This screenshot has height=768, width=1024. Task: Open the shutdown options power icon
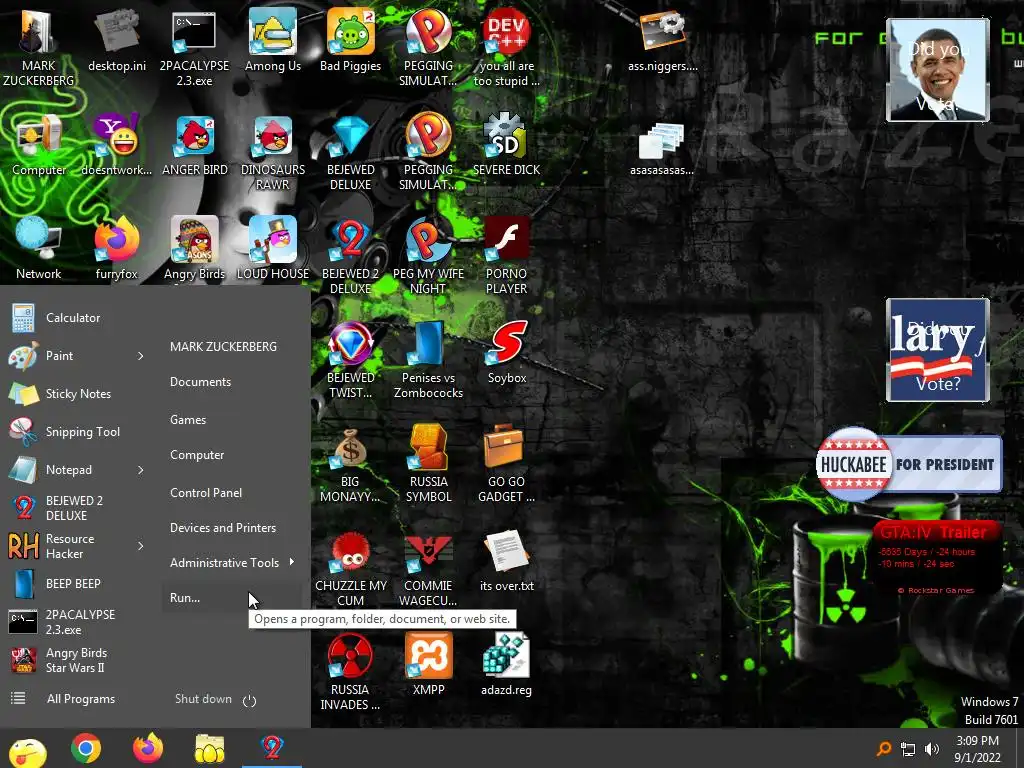tap(249, 701)
